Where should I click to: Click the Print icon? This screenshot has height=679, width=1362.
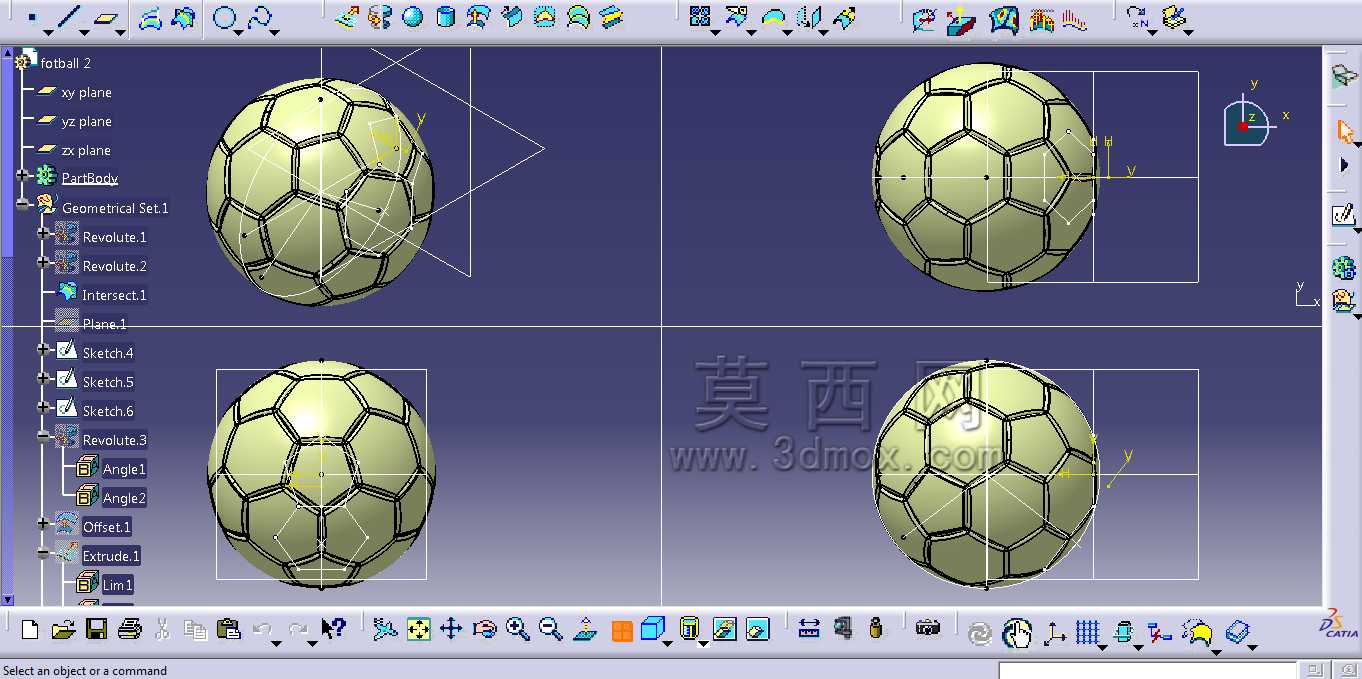click(x=129, y=629)
